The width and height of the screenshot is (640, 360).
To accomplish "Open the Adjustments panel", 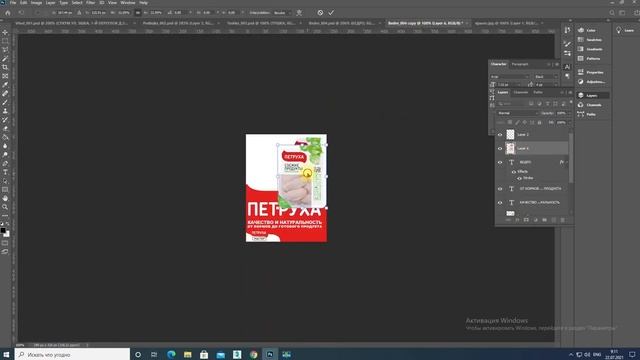I will click(x=591, y=82).
